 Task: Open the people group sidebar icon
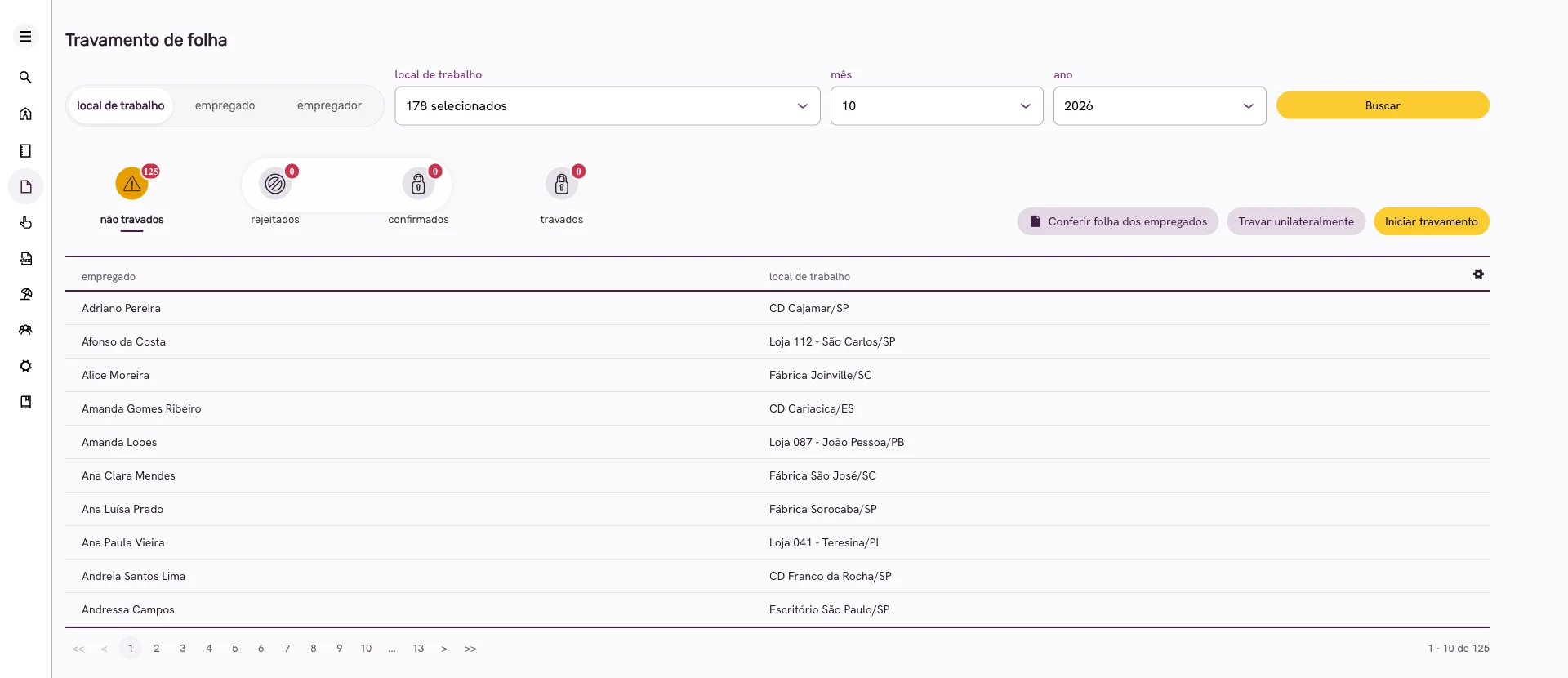(25, 330)
